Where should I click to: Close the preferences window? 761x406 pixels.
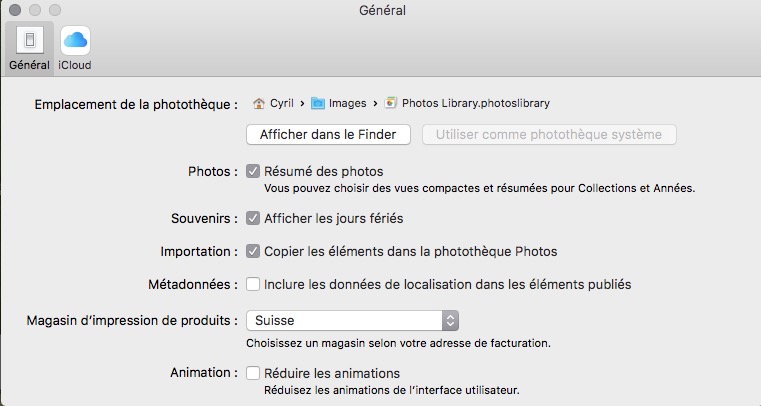tap(14, 10)
